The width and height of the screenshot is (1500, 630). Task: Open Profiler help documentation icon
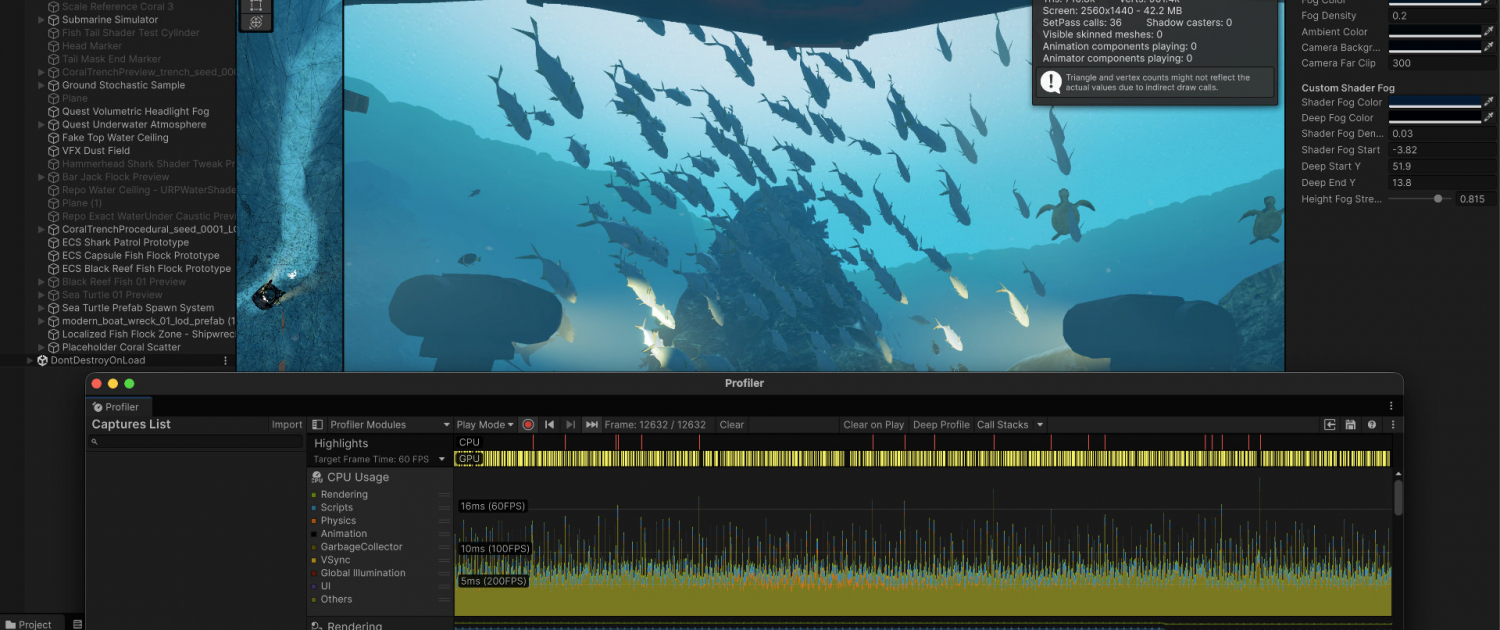[x=1372, y=425]
